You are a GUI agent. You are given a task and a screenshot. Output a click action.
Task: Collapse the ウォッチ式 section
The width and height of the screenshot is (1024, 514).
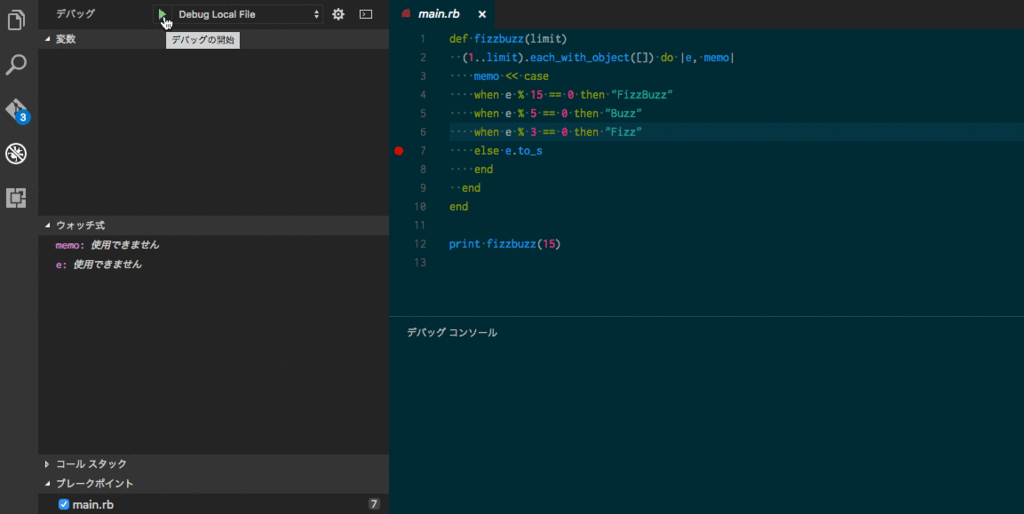(214, 225)
